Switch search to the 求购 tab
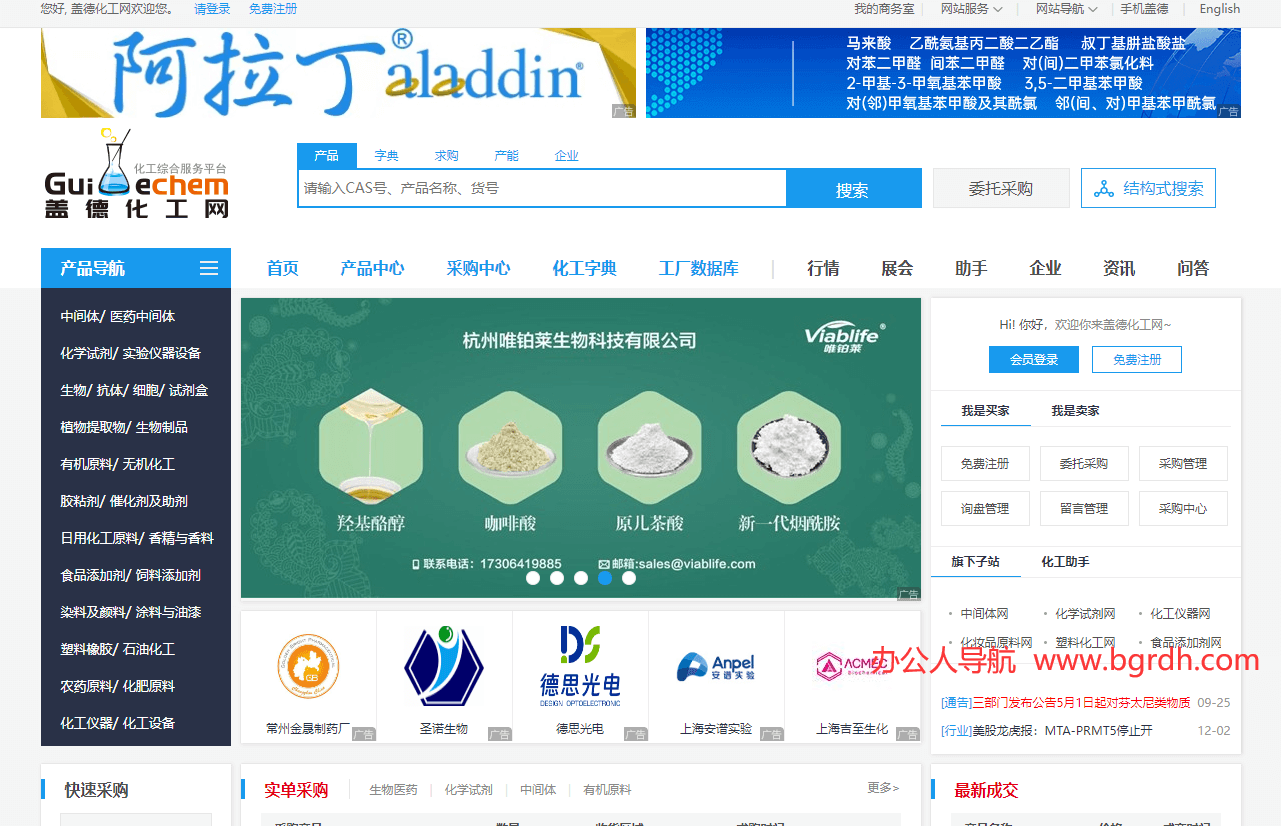The height and width of the screenshot is (826, 1281). pyautogui.click(x=446, y=156)
